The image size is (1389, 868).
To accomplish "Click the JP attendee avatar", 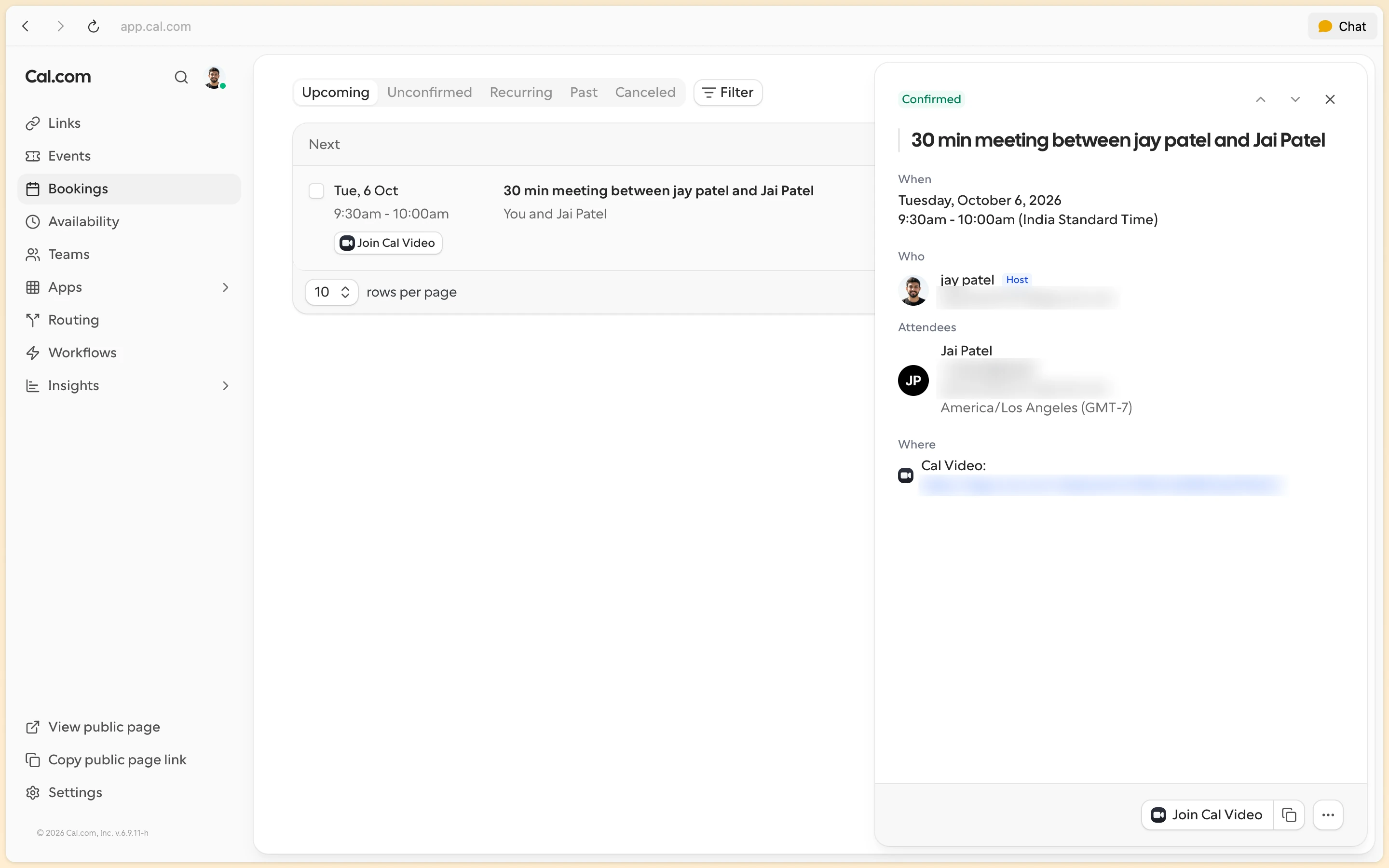I will pos(913,380).
